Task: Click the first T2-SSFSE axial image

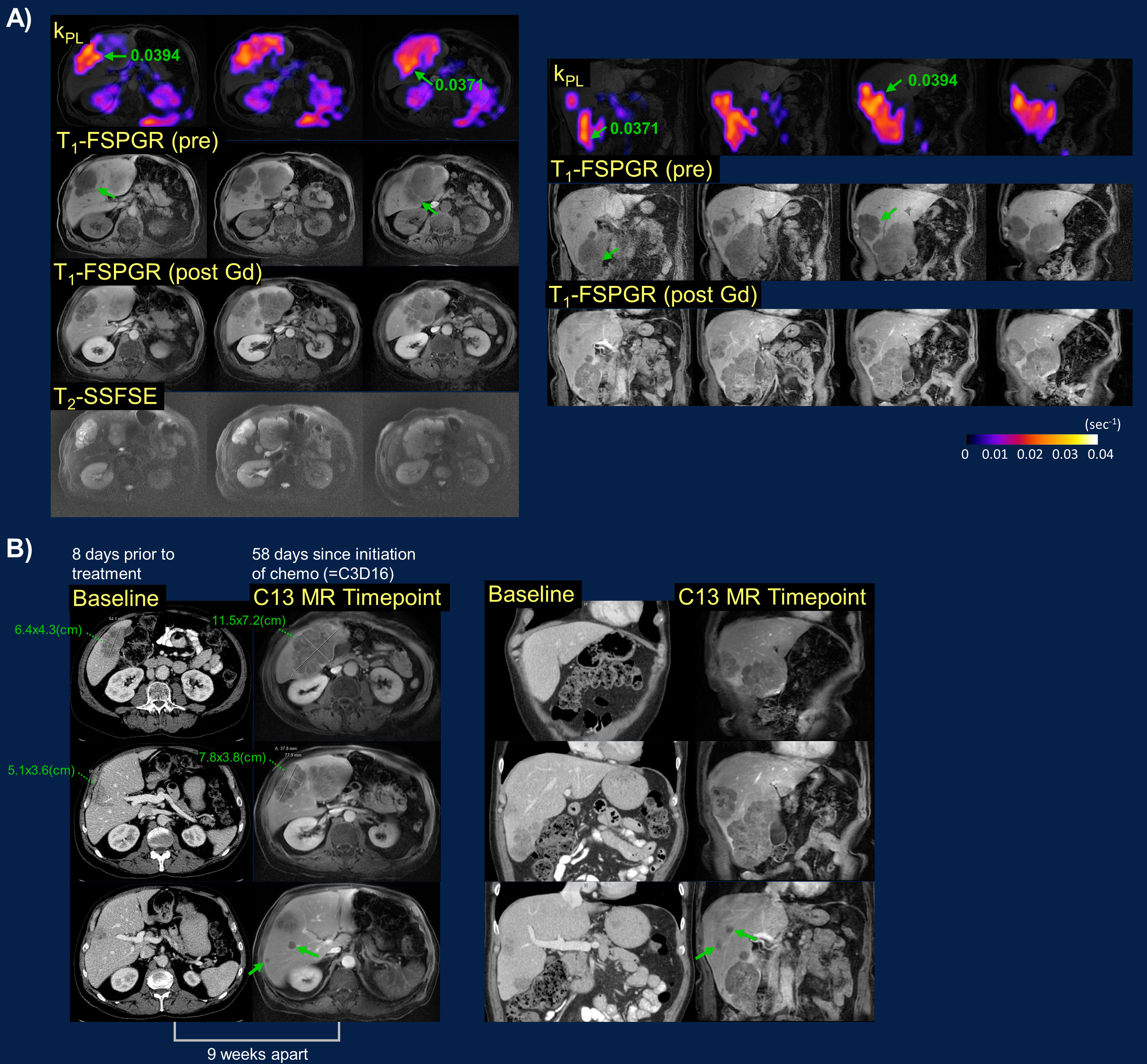Action: [x=129, y=455]
